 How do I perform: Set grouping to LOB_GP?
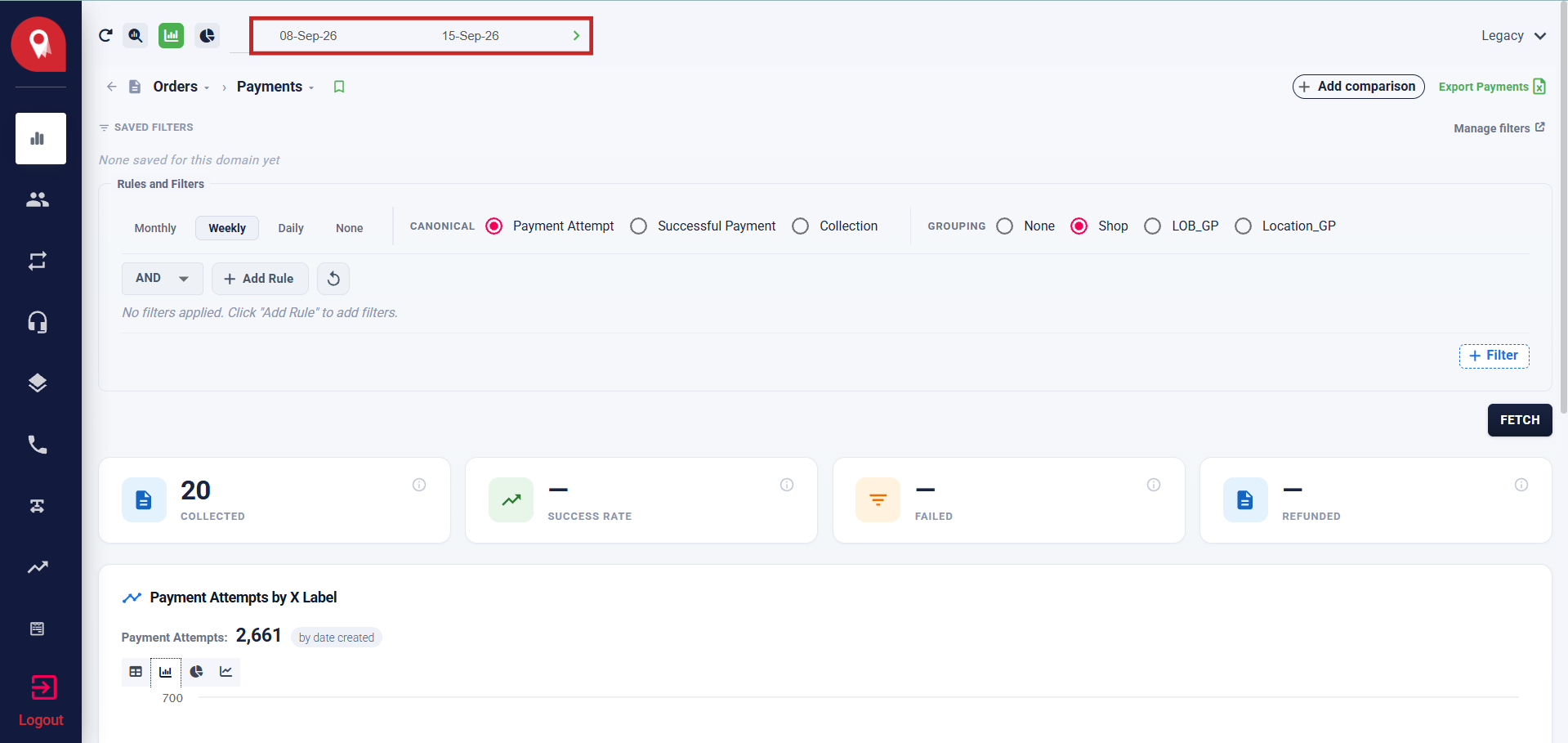pos(1153,226)
